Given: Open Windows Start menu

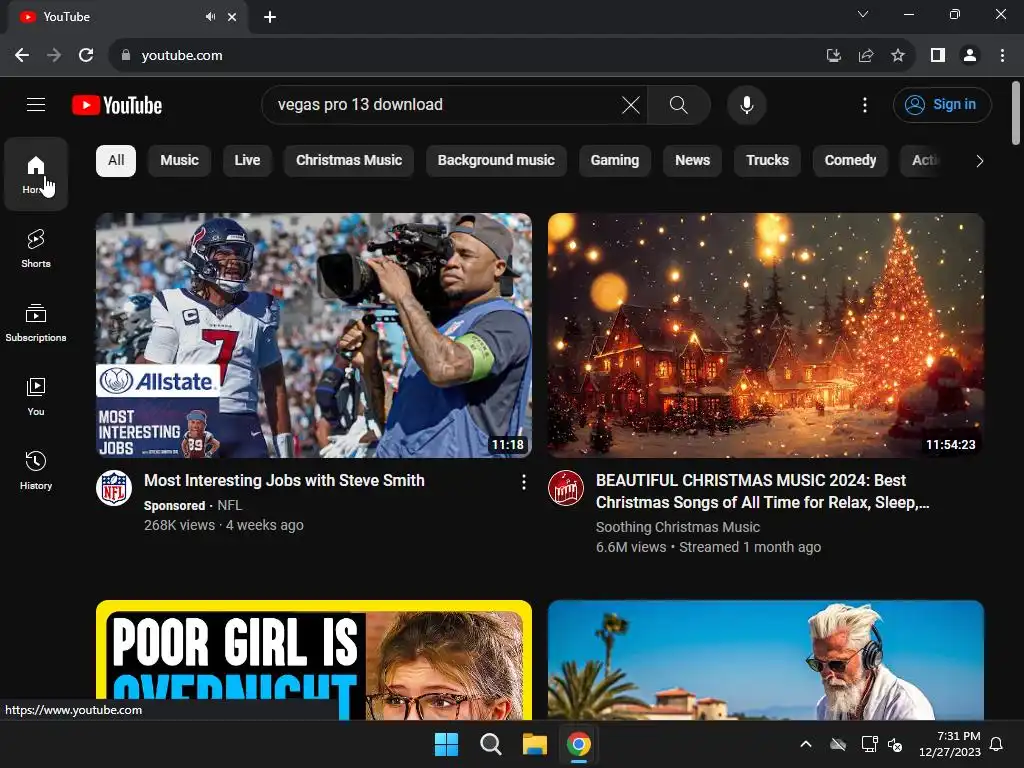Looking at the screenshot, I should click(447, 744).
